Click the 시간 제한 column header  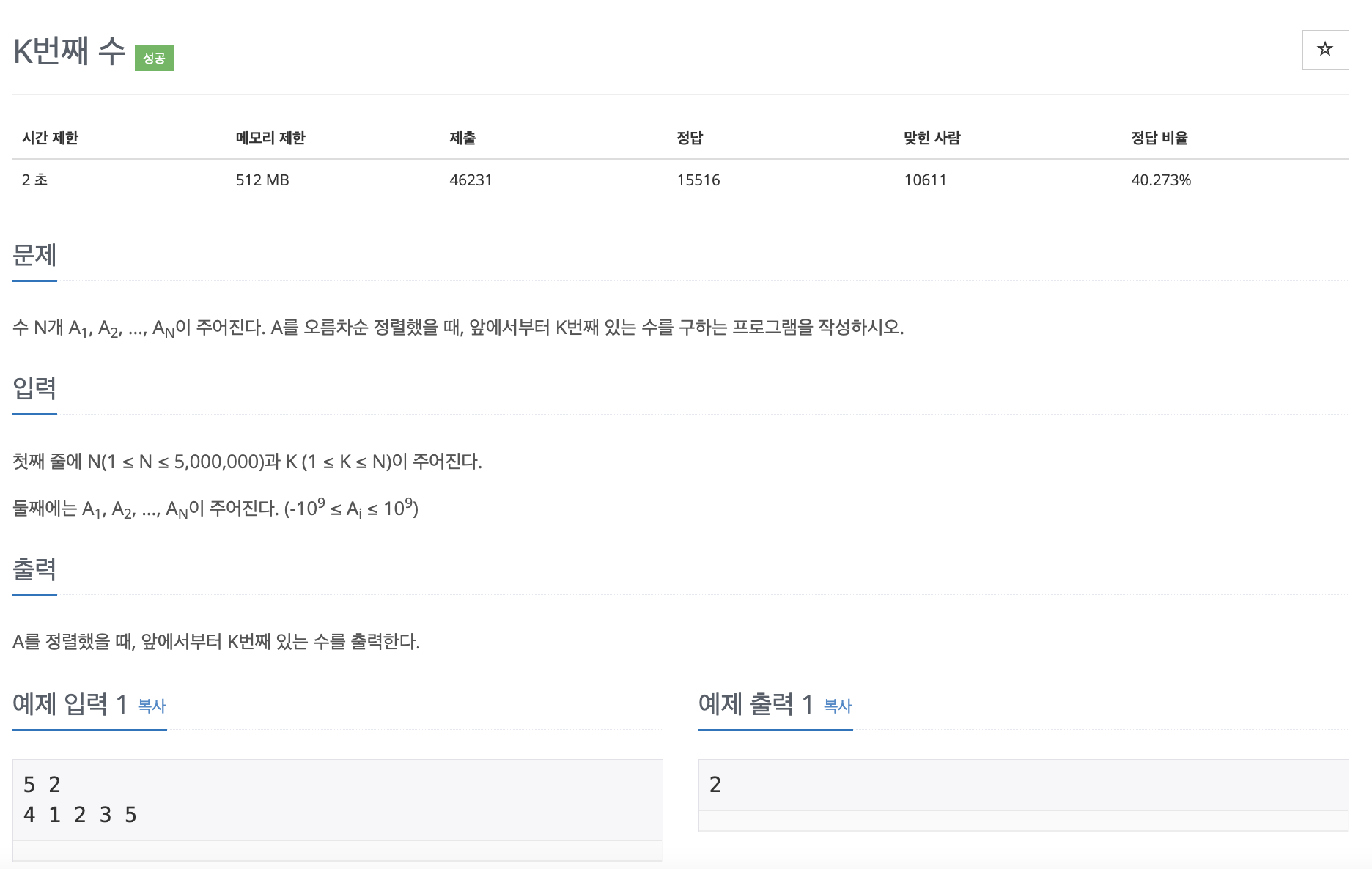click(x=50, y=138)
